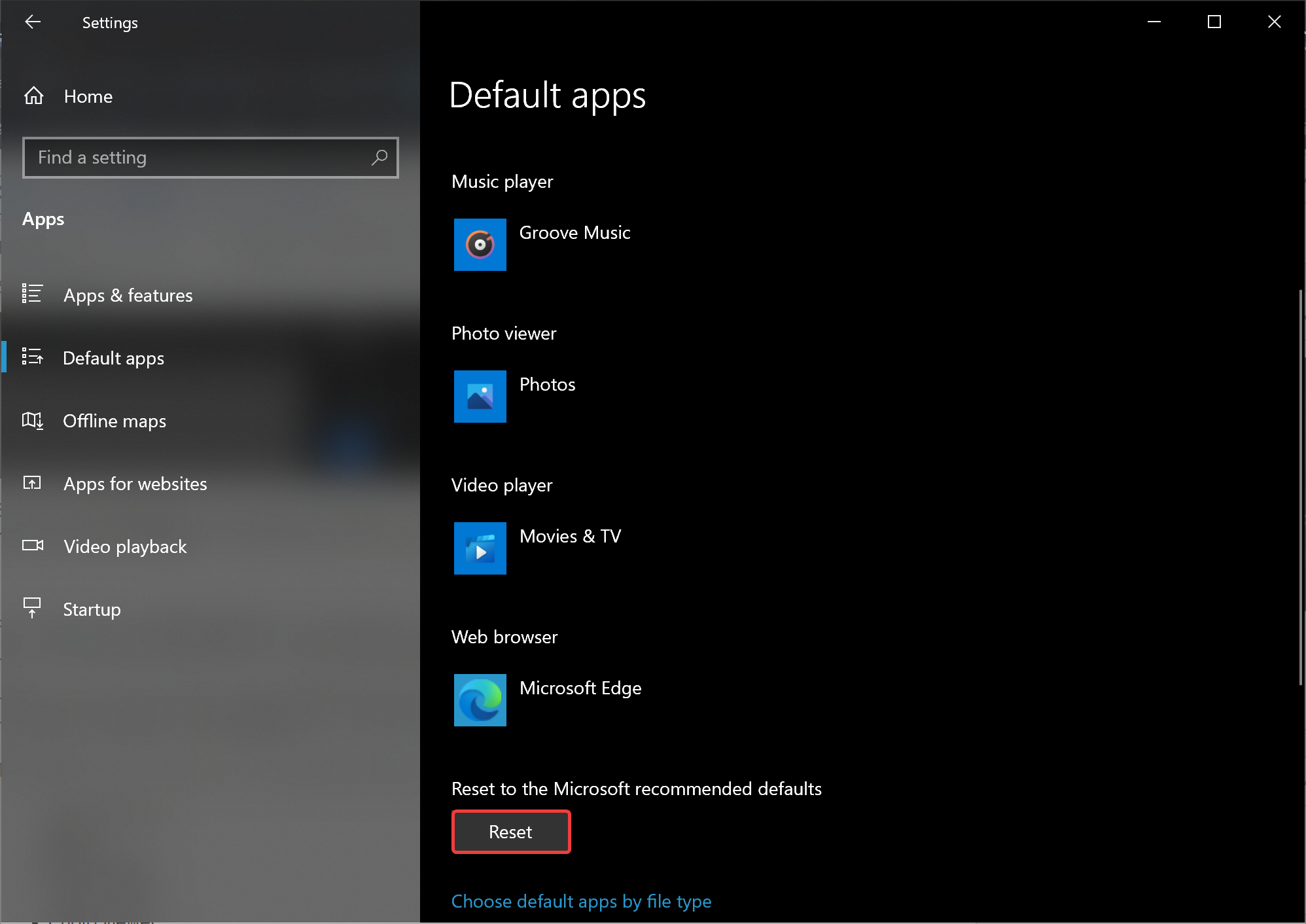Open Apps for websites page
Image resolution: width=1306 pixels, height=924 pixels.
click(x=210, y=484)
